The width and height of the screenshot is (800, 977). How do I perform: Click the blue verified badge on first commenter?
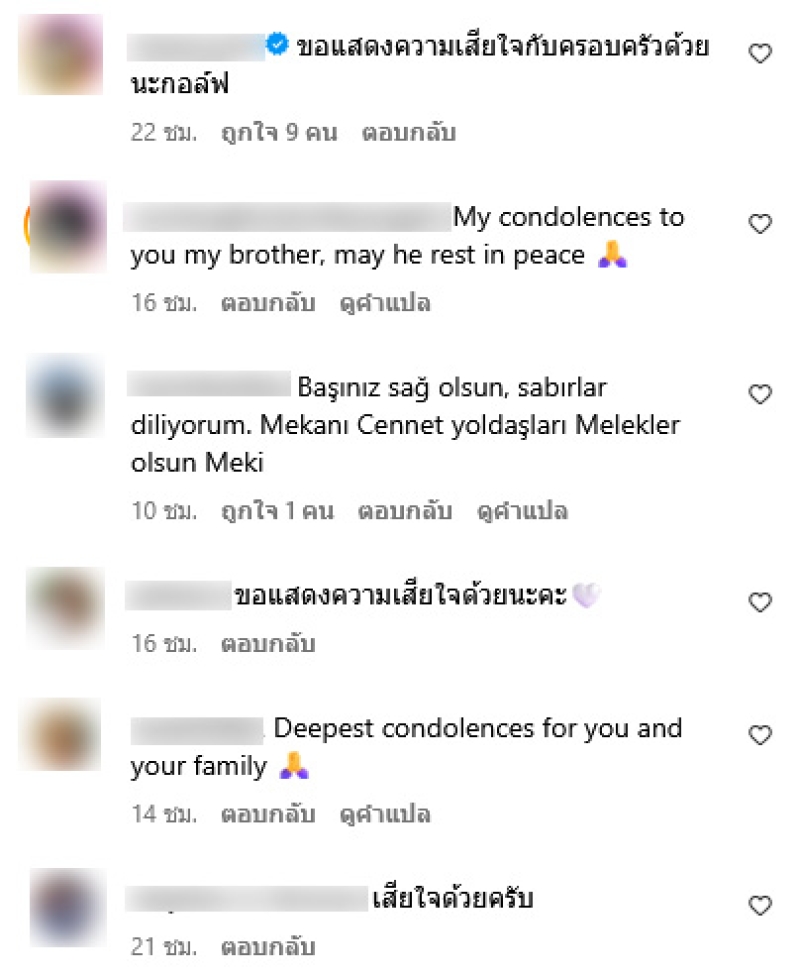point(277,45)
